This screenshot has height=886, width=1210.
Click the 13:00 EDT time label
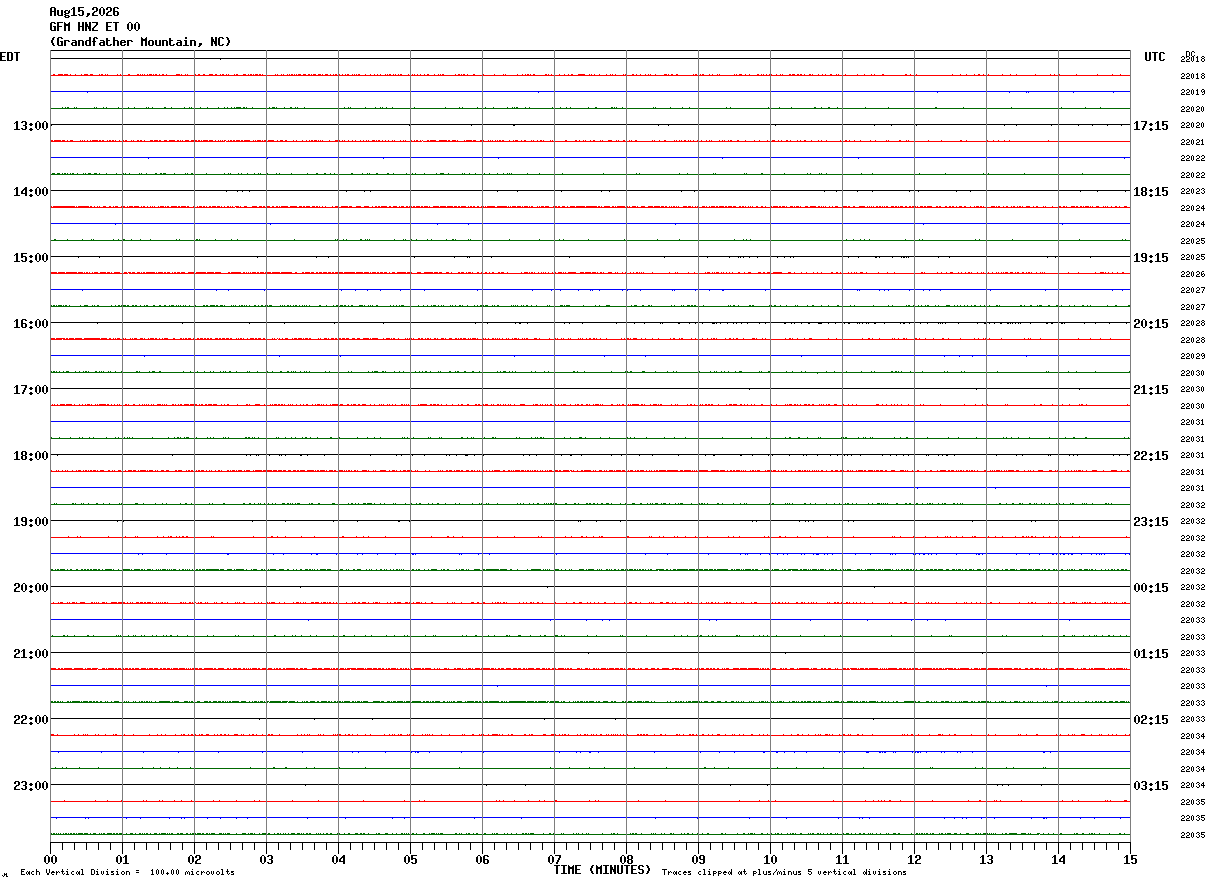coord(30,126)
